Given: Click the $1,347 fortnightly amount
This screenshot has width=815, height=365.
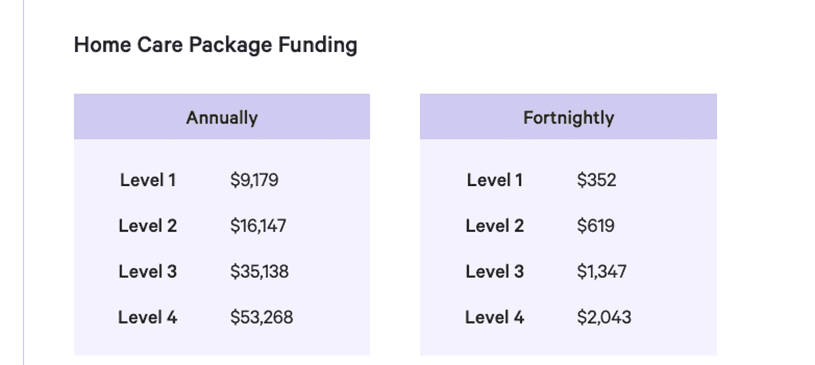Looking at the screenshot, I should pos(601,271).
